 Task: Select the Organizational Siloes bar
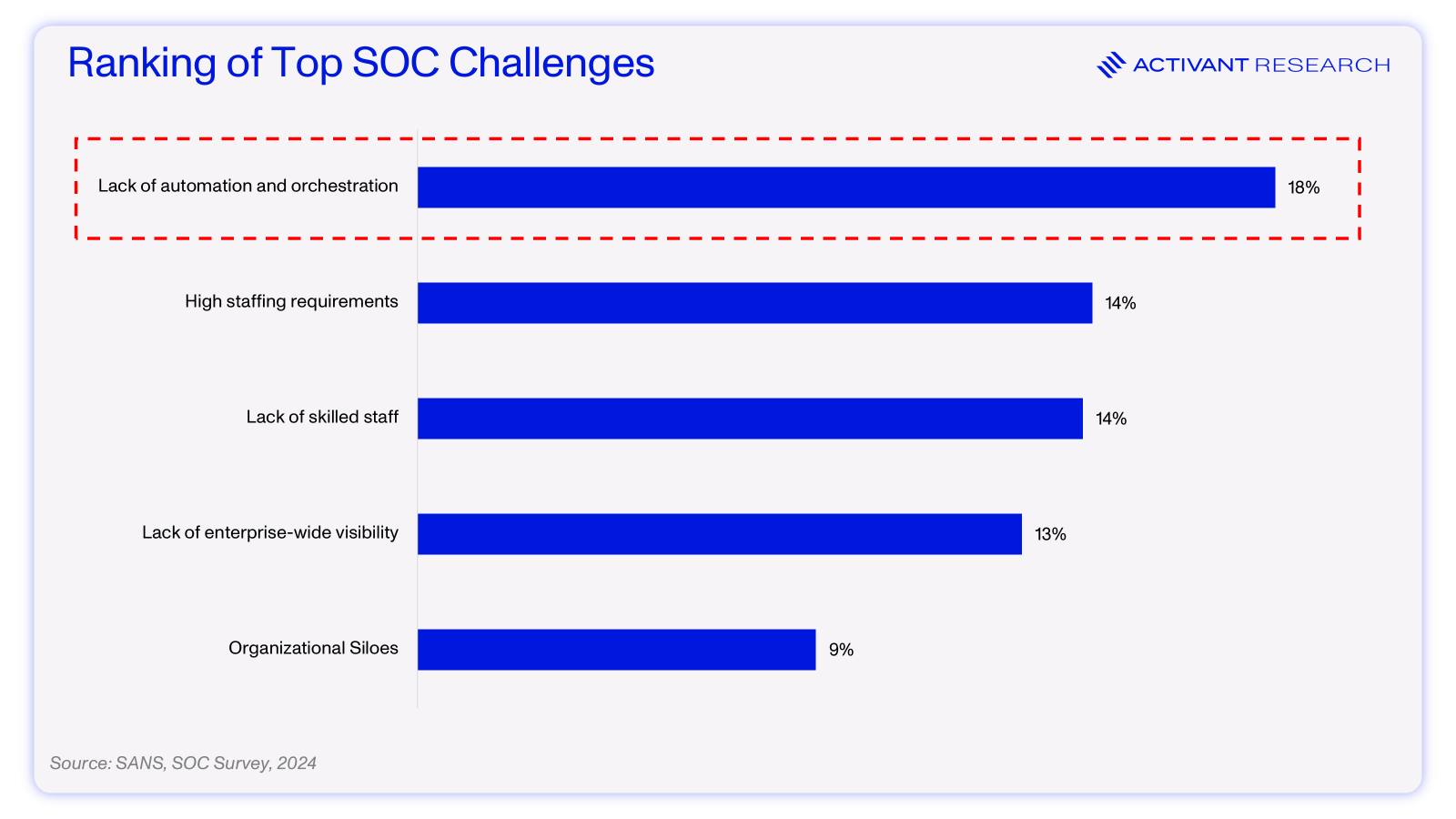(x=617, y=650)
